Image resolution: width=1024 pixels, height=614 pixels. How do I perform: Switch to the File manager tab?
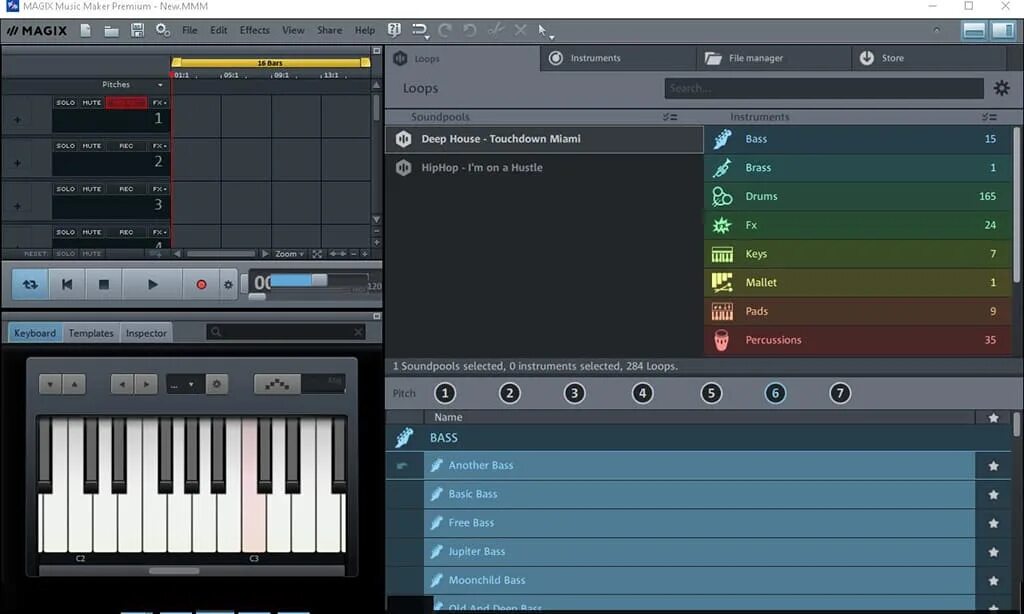(774, 58)
